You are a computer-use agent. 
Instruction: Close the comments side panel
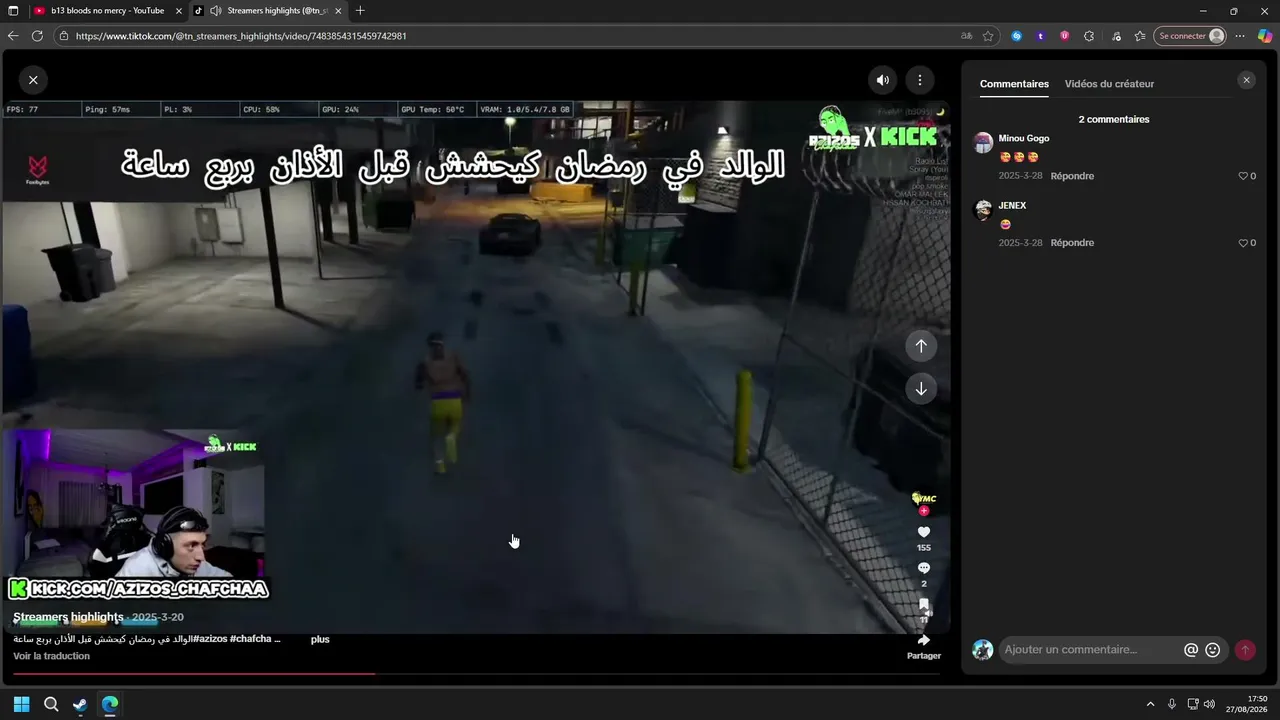pyautogui.click(x=1246, y=80)
